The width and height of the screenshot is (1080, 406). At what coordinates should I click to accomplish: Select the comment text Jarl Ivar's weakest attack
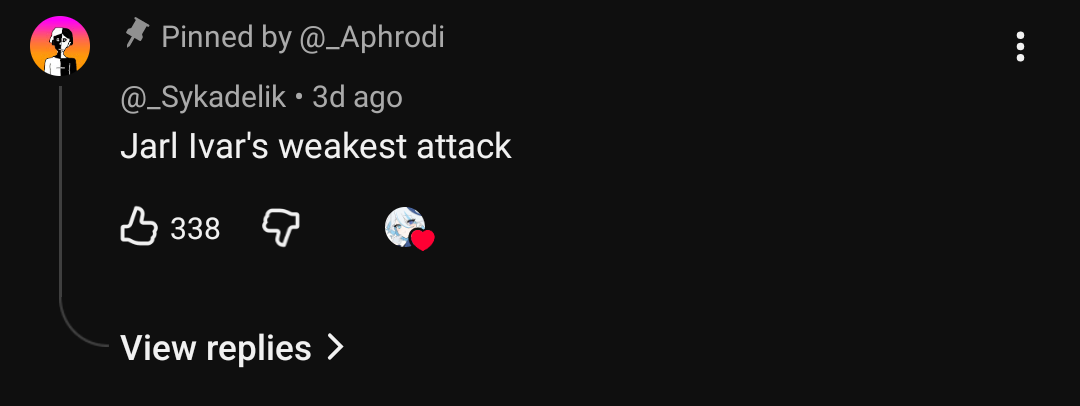[x=315, y=147]
